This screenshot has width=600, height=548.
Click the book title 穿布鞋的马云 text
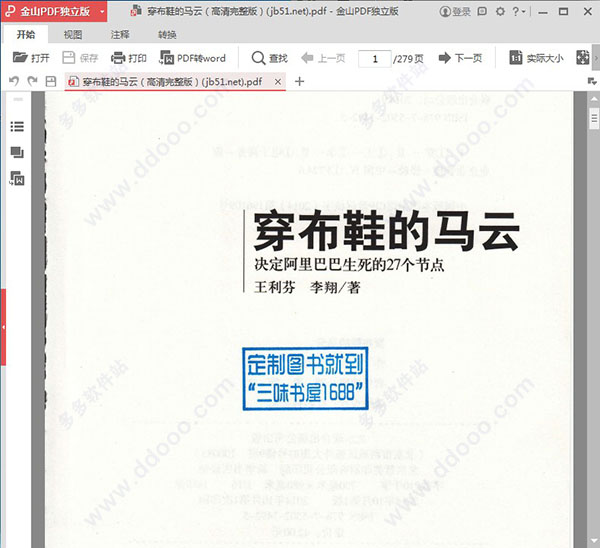click(x=386, y=232)
